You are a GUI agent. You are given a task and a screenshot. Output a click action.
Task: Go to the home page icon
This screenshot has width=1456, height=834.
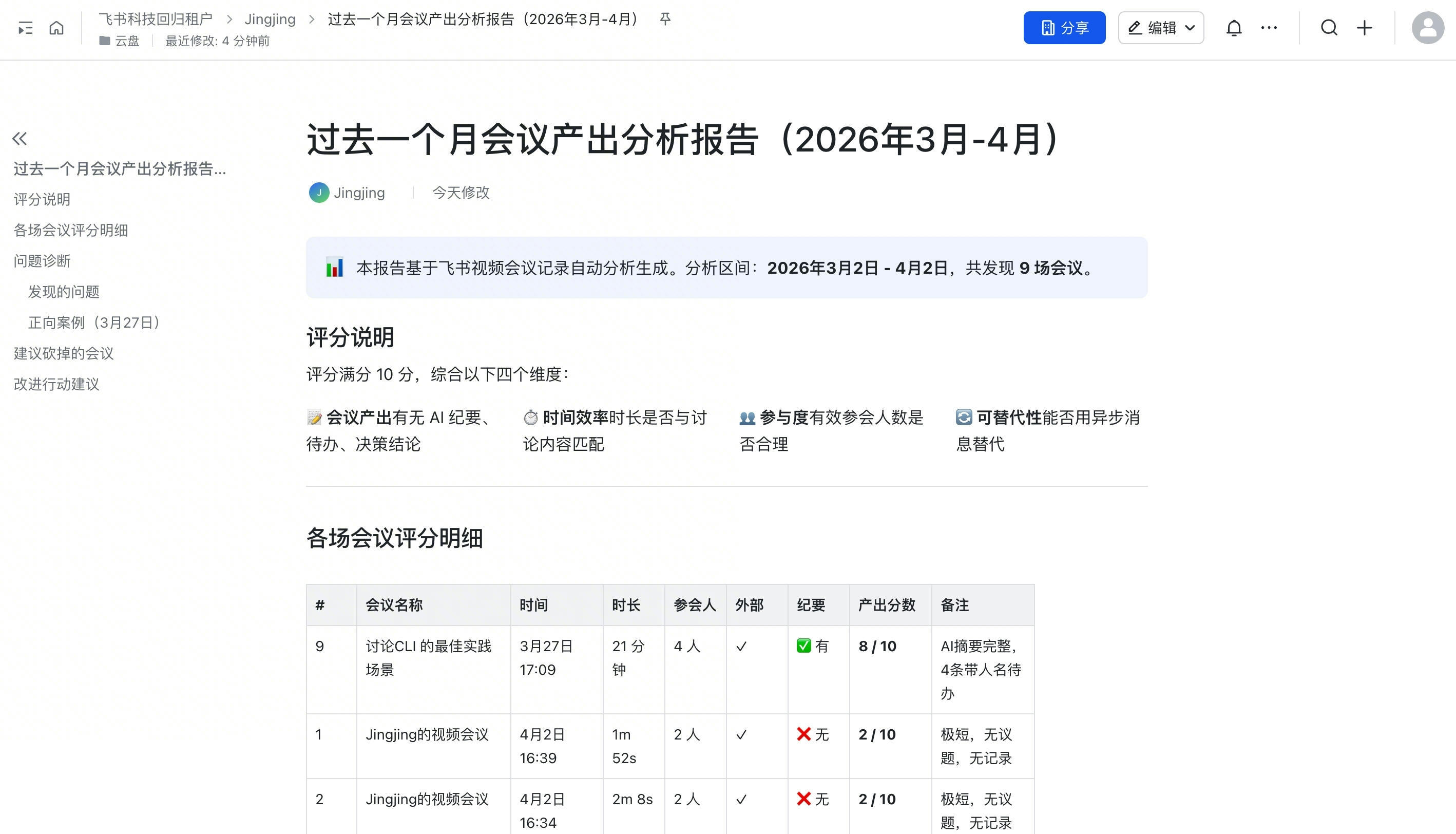(x=56, y=28)
